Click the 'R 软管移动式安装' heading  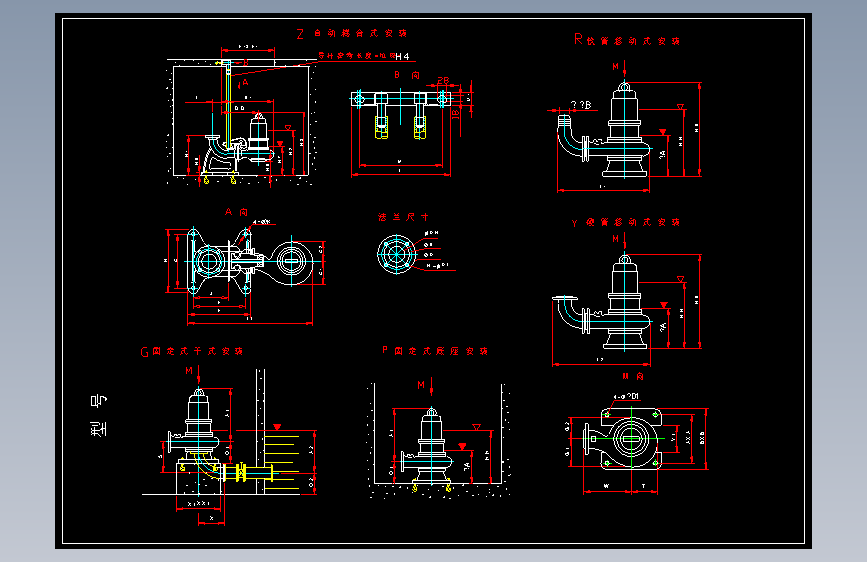[x=627, y=40]
